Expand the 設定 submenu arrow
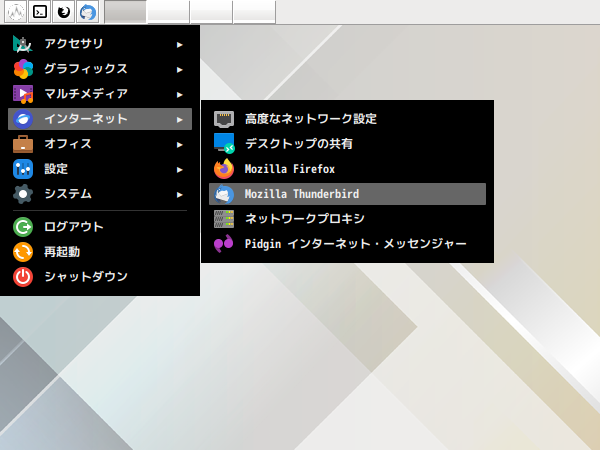 (x=179, y=170)
